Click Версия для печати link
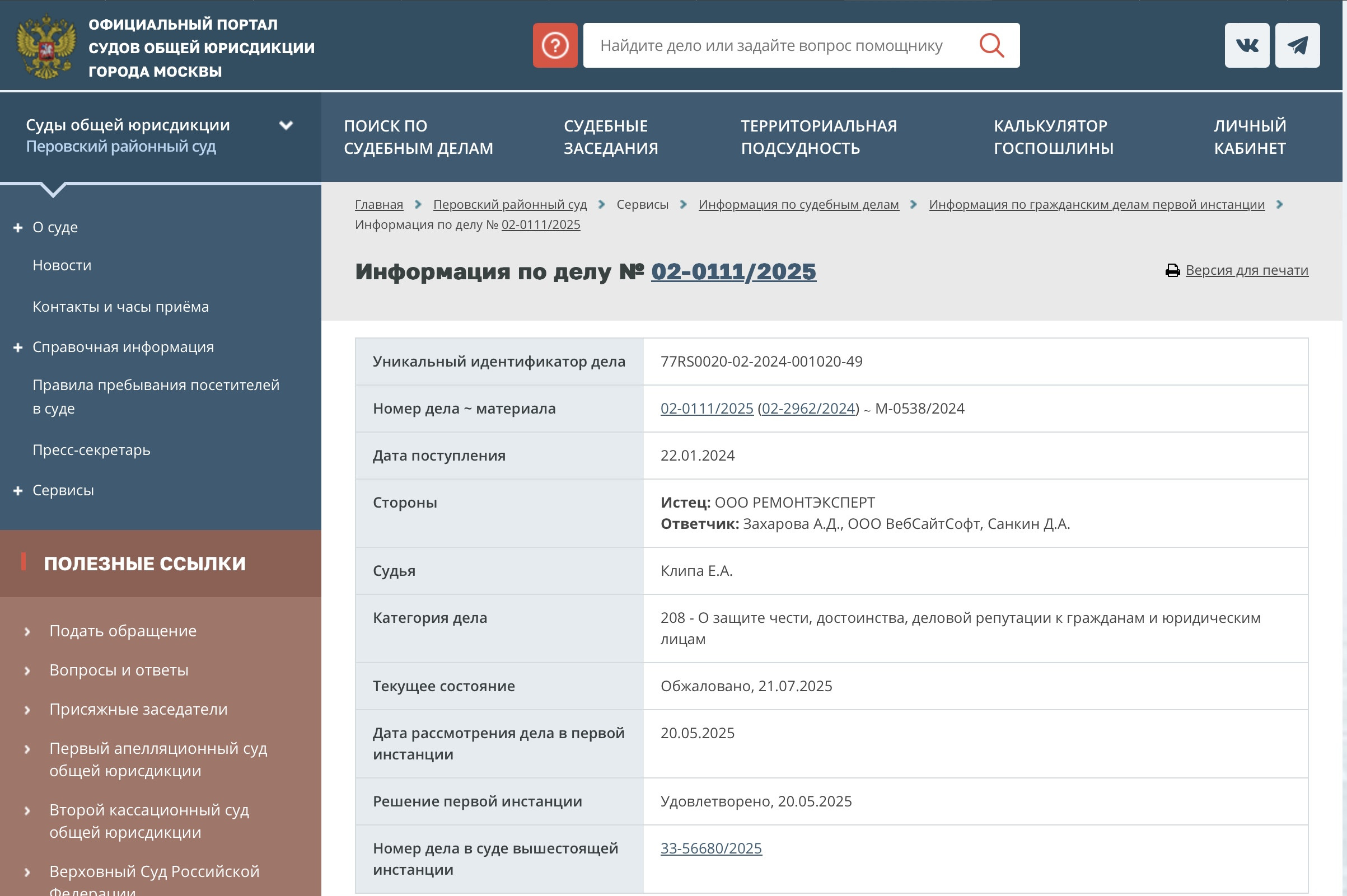Screen dimensions: 1347x896 tap(1246, 270)
